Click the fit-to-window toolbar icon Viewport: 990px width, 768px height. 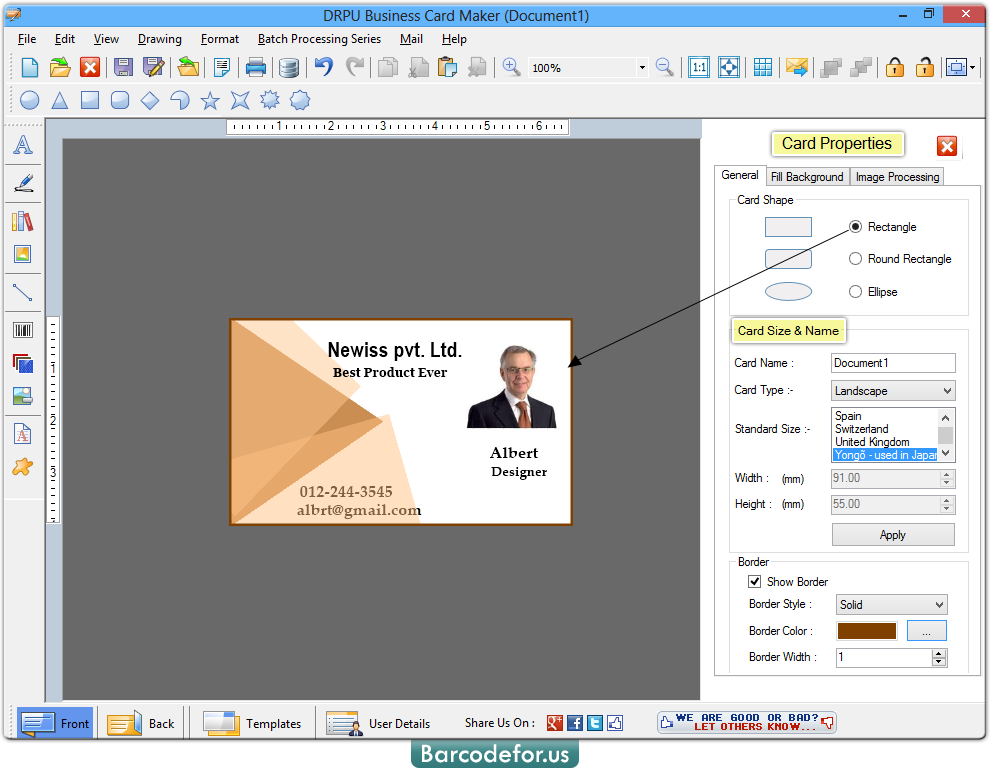[729, 67]
